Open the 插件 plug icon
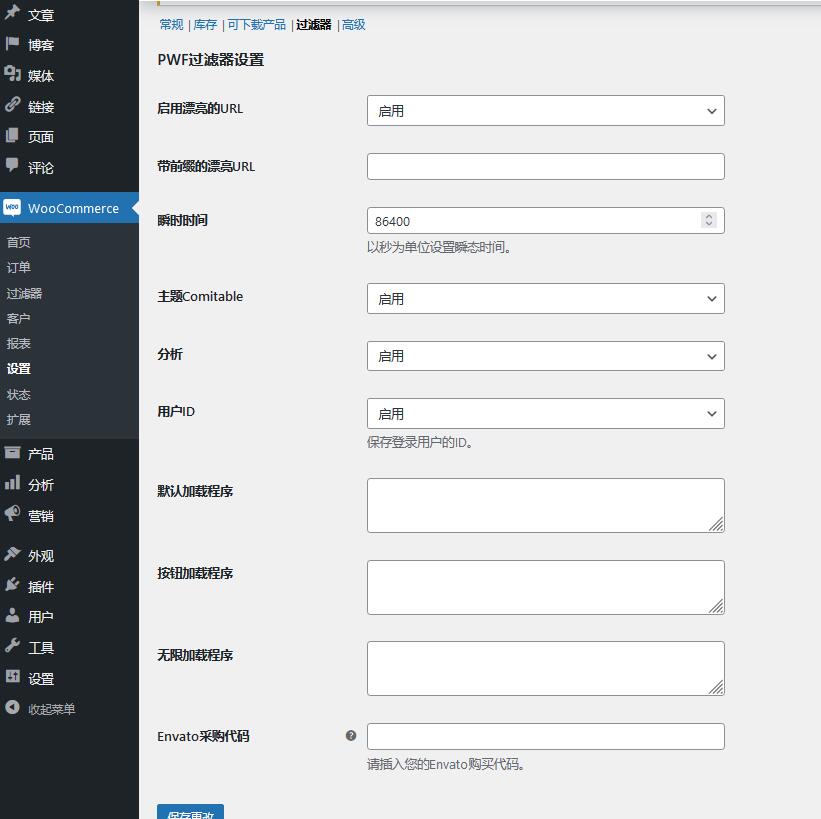 click(x=12, y=584)
